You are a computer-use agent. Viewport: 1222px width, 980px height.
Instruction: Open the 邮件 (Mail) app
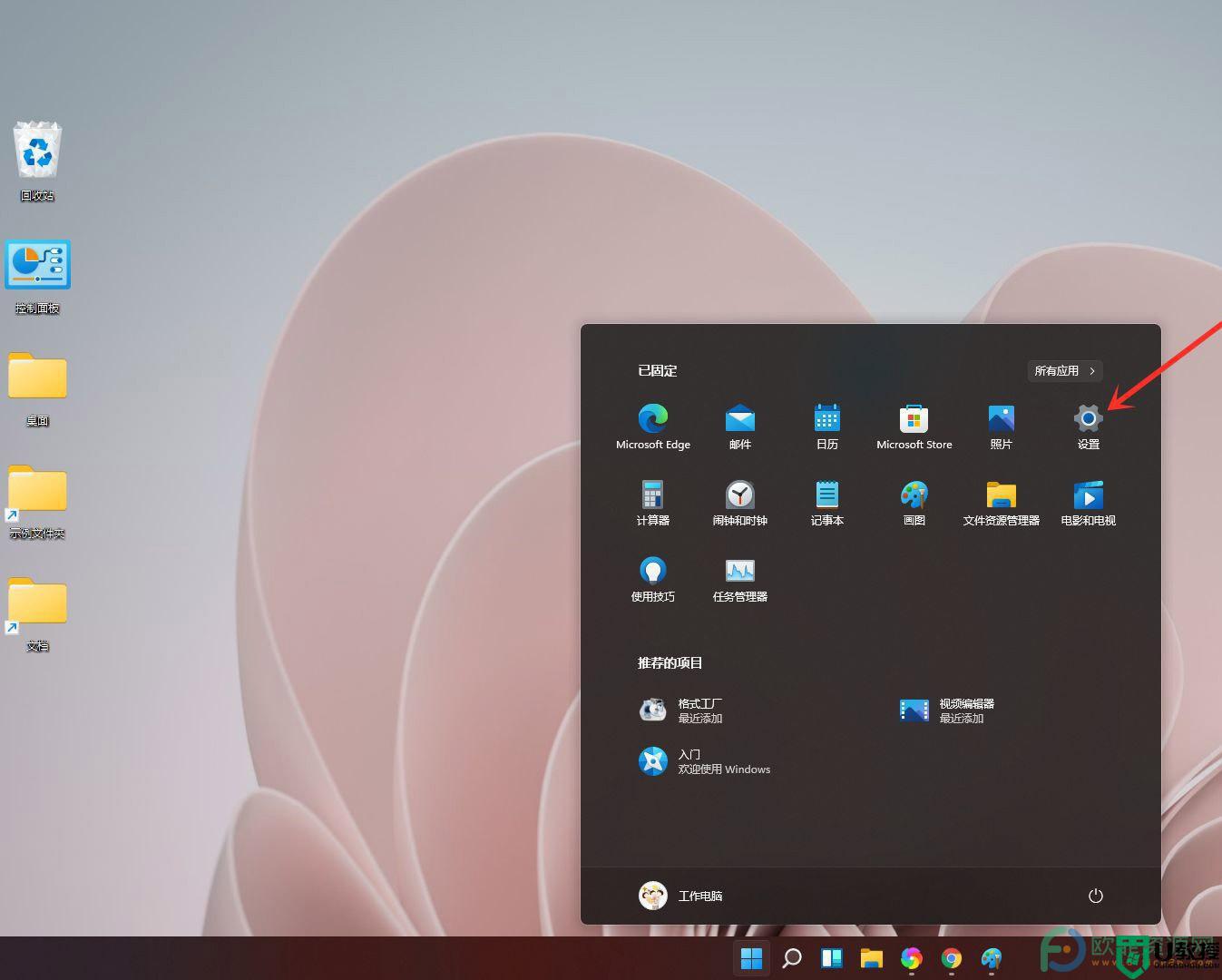[739, 419]
